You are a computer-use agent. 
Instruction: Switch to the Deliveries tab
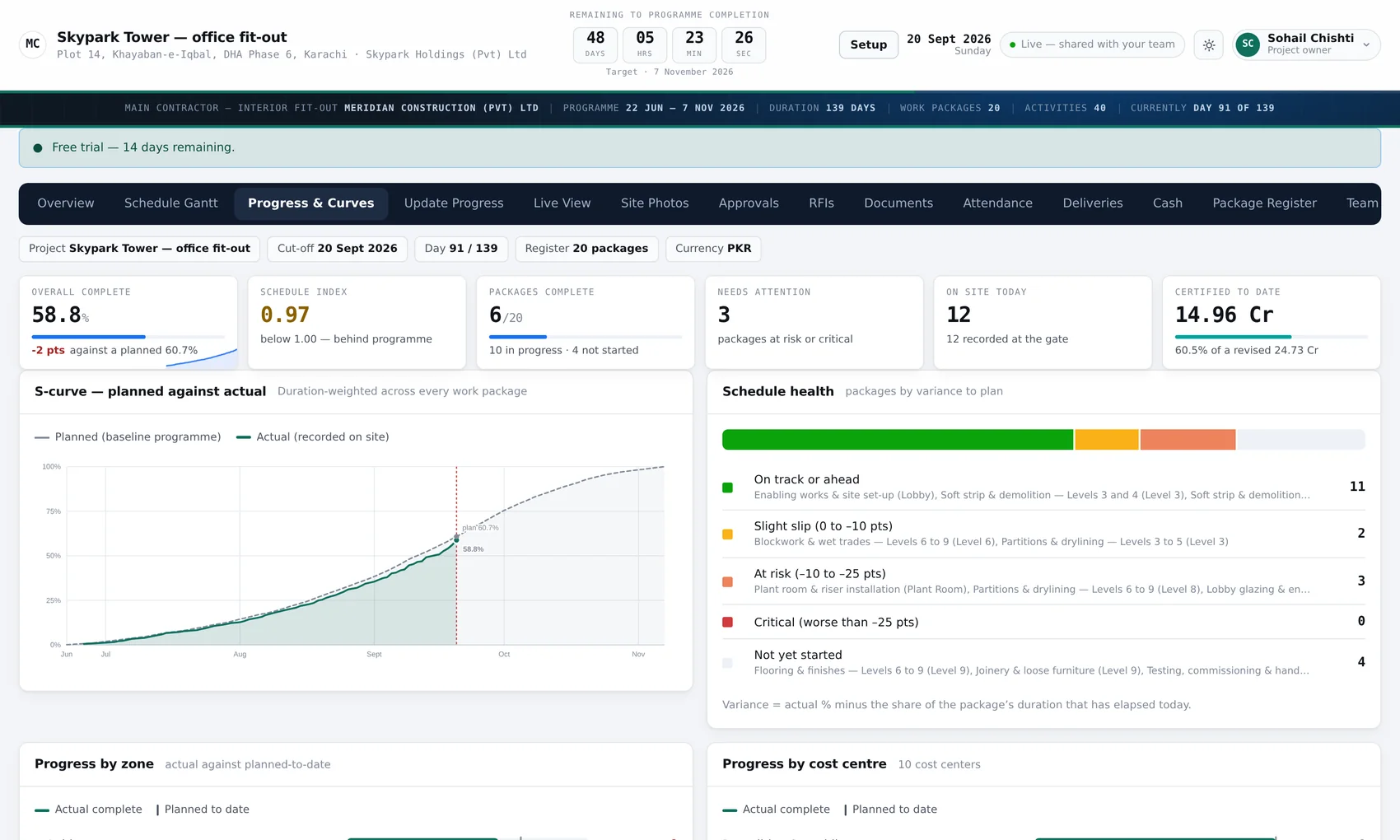click(x=1093, y=203)
